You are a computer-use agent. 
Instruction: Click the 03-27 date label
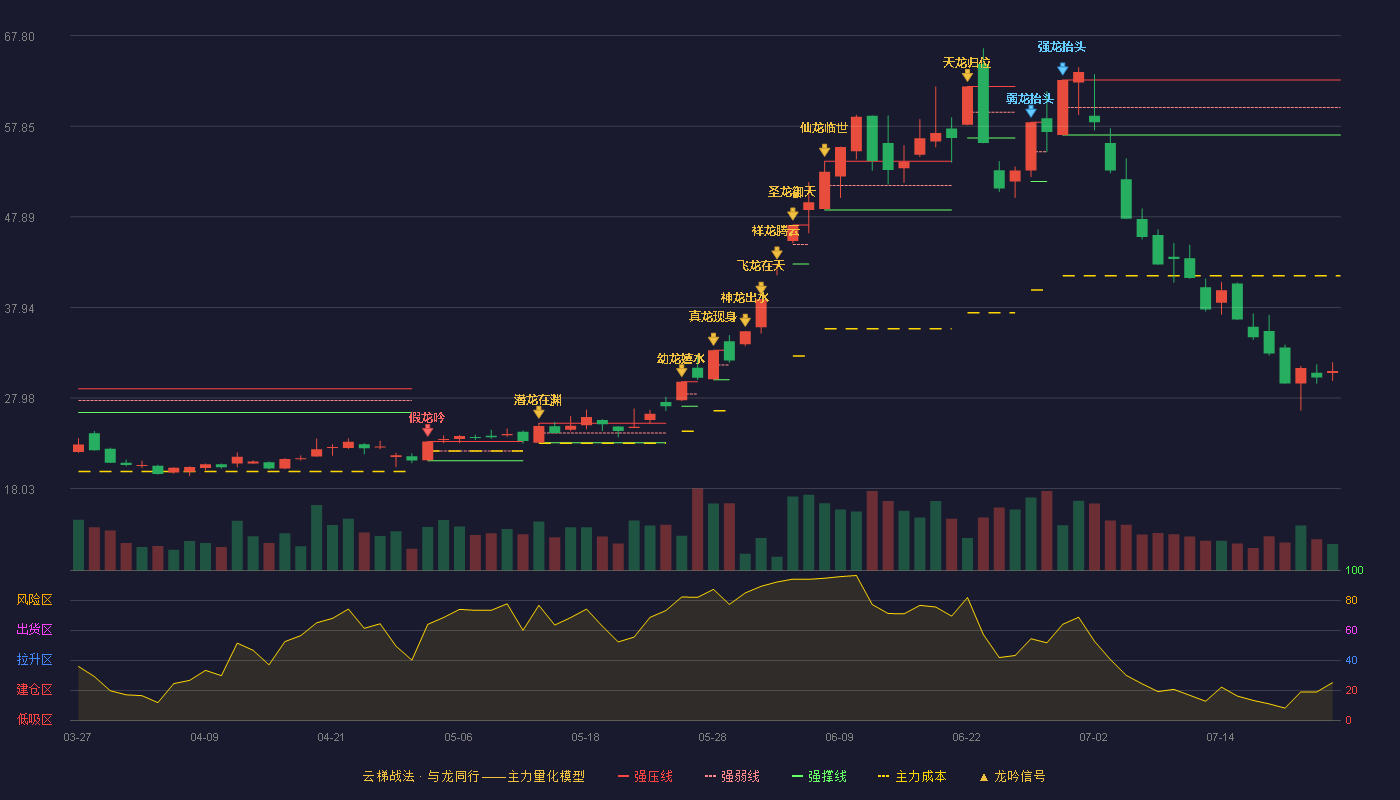click(78, 737)
